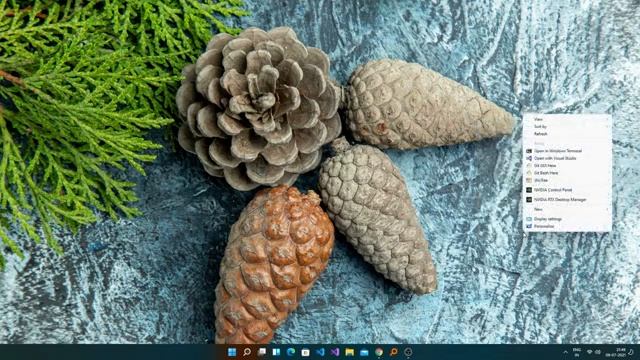
Task: Launch blue Visual Studio Code icon
Action: (x=320, y=352)
